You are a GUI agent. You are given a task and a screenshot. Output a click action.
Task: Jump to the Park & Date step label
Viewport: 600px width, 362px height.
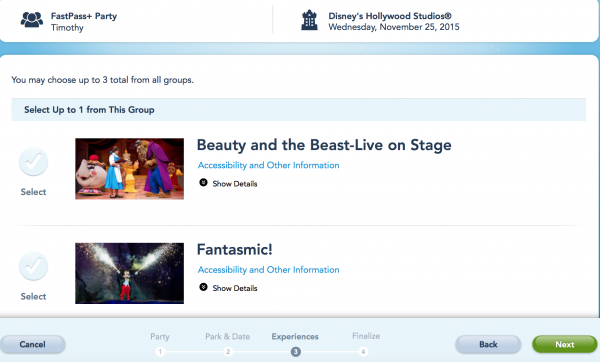coord(227,336)
